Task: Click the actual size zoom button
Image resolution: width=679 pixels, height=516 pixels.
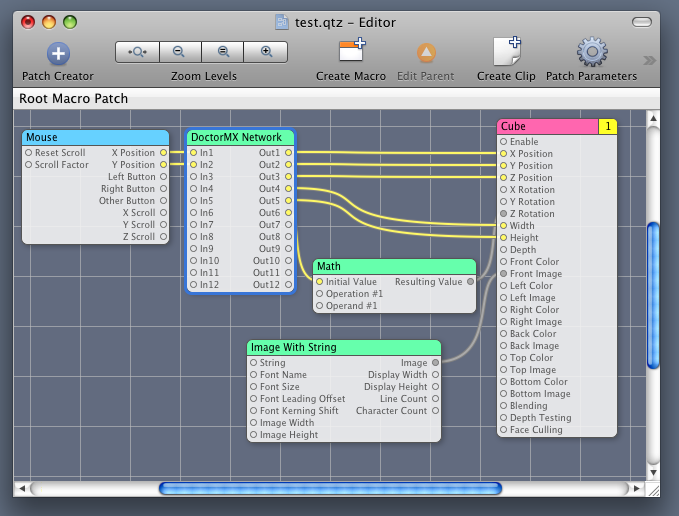Action: [x=223, y=52]
